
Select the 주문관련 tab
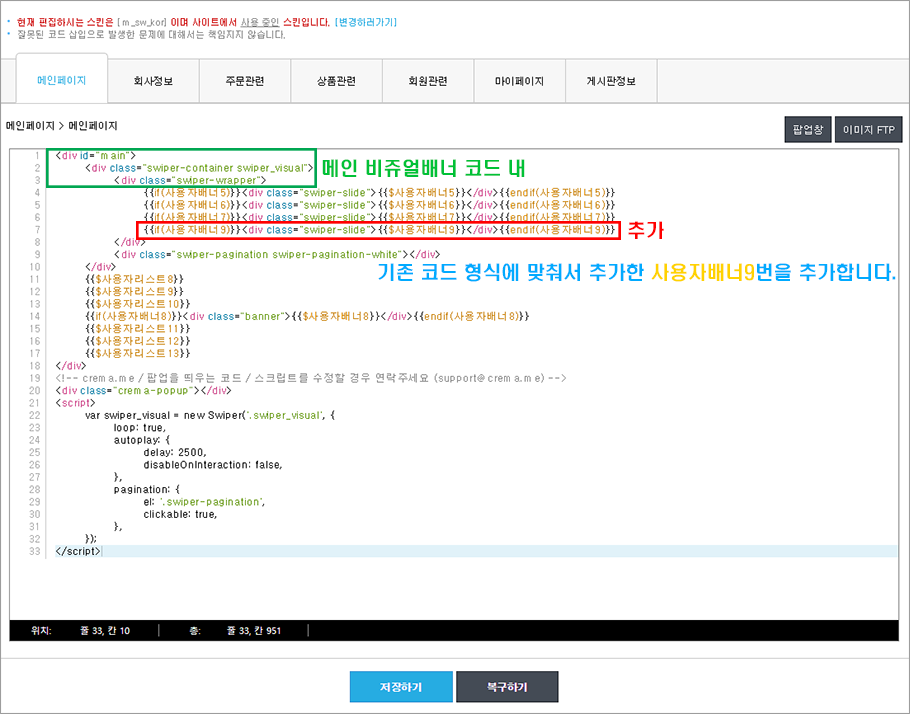pos(245,81)
